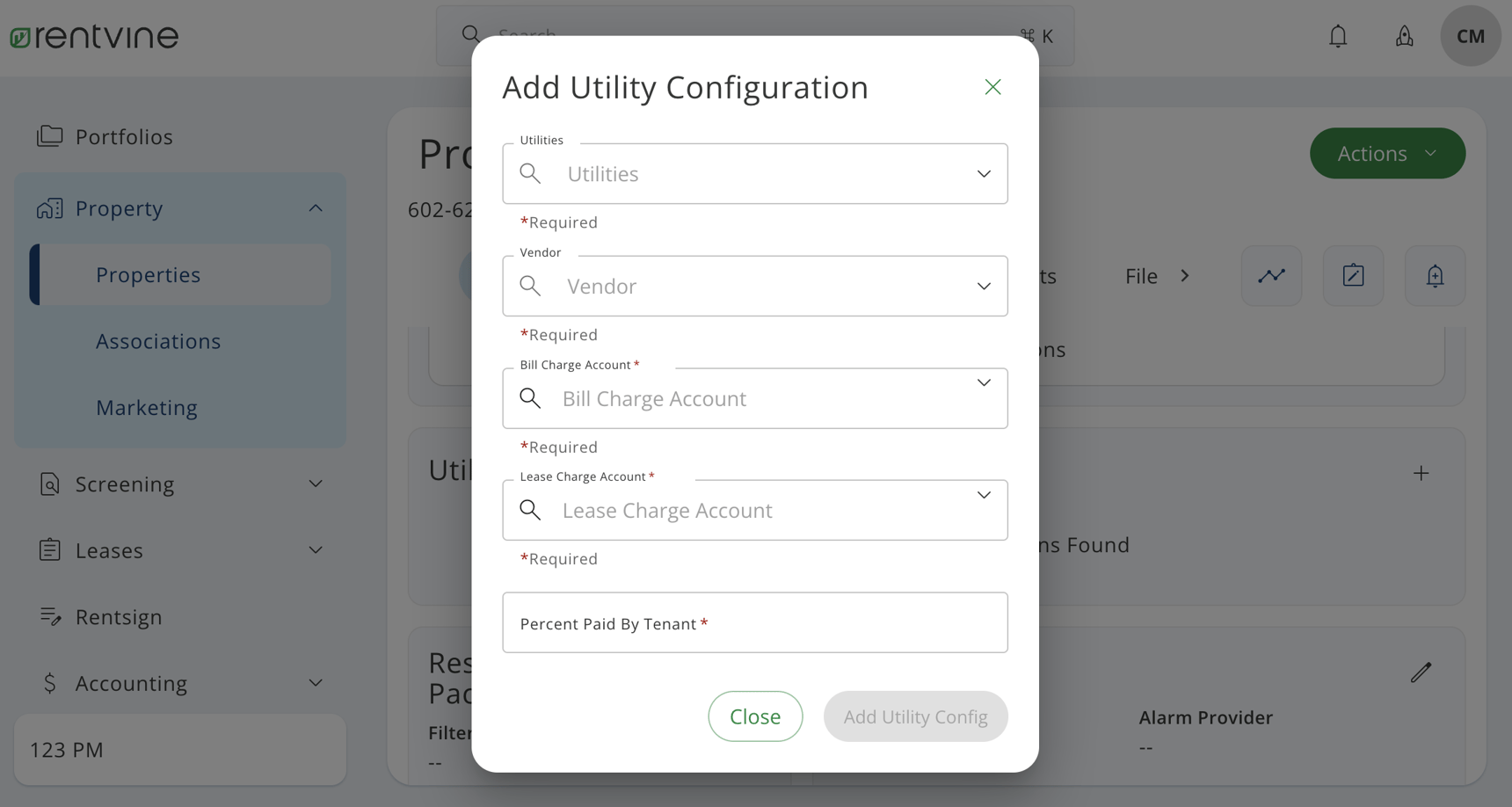Open the Bill Charge Account dropdown
The width and height of the screenshot is (1512, 807).
tap(984, 382)
